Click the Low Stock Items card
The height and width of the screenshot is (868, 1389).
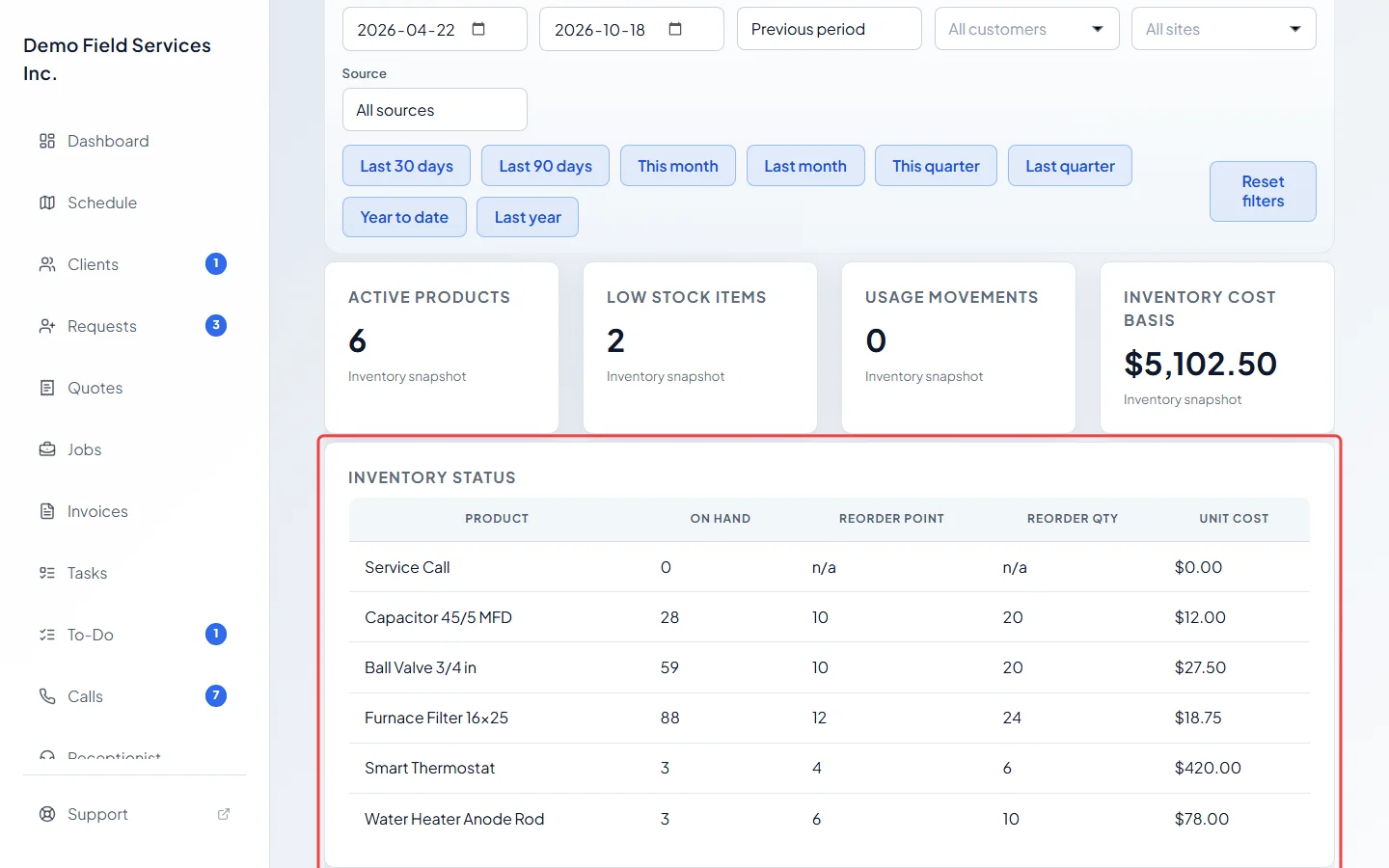(700, 347)
